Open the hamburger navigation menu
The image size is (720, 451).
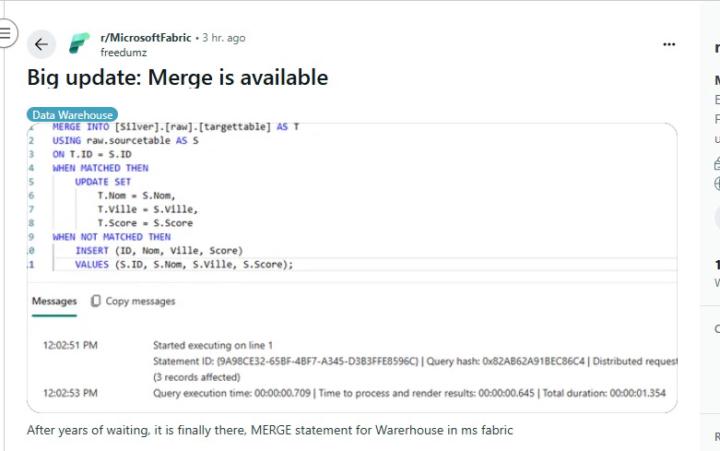[6, 33]
